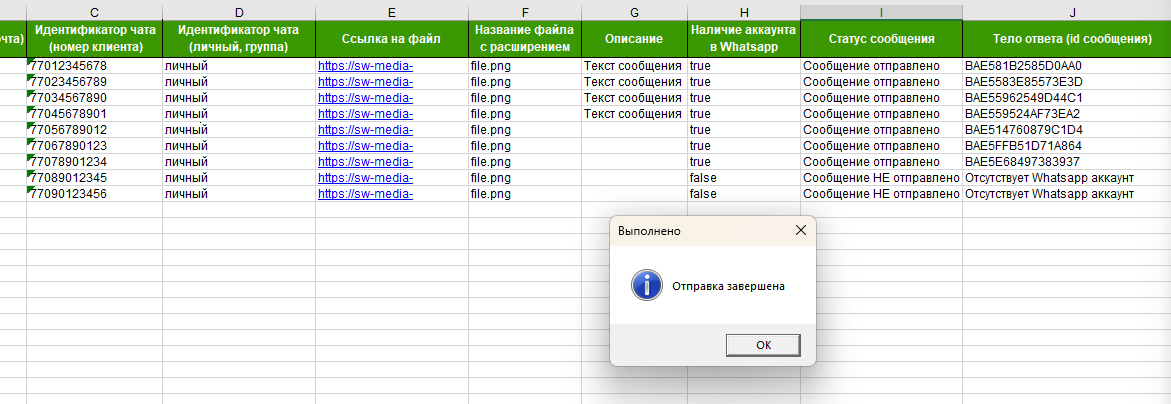The image size is (1171, 404).
Task: Click the Отправка завершена message text
Action: click(x=728, y=286)
